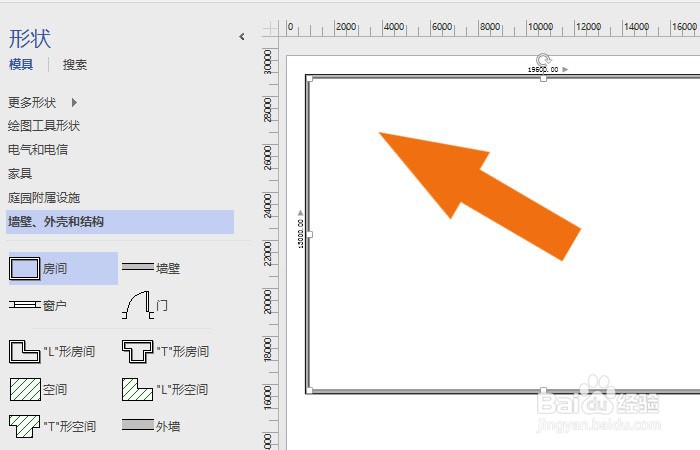Open the 电气和电信 stencil
Image resolution: width=700 pixels, height=450 pixels.
38,150
